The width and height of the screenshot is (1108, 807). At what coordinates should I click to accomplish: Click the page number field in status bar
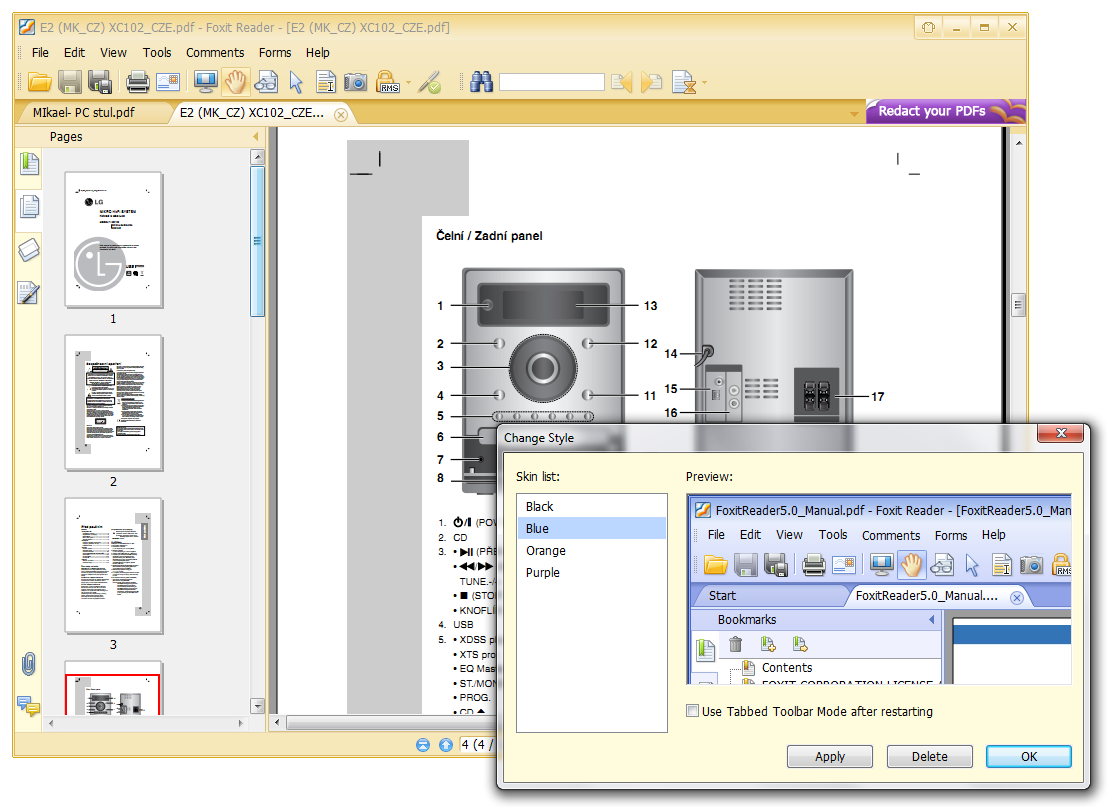pyautogui.click(x=478, y=745)
